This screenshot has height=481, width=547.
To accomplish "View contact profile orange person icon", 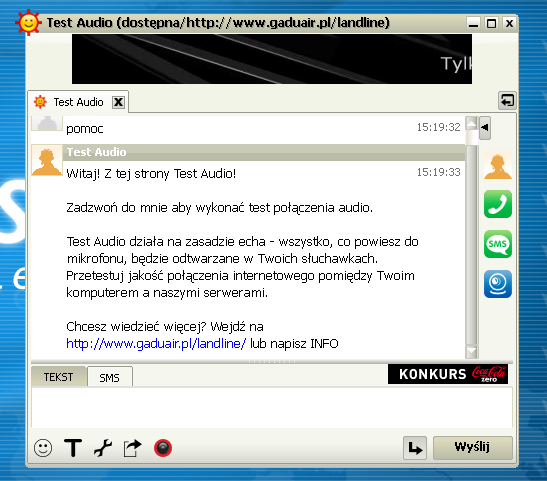I will (498, 165).
